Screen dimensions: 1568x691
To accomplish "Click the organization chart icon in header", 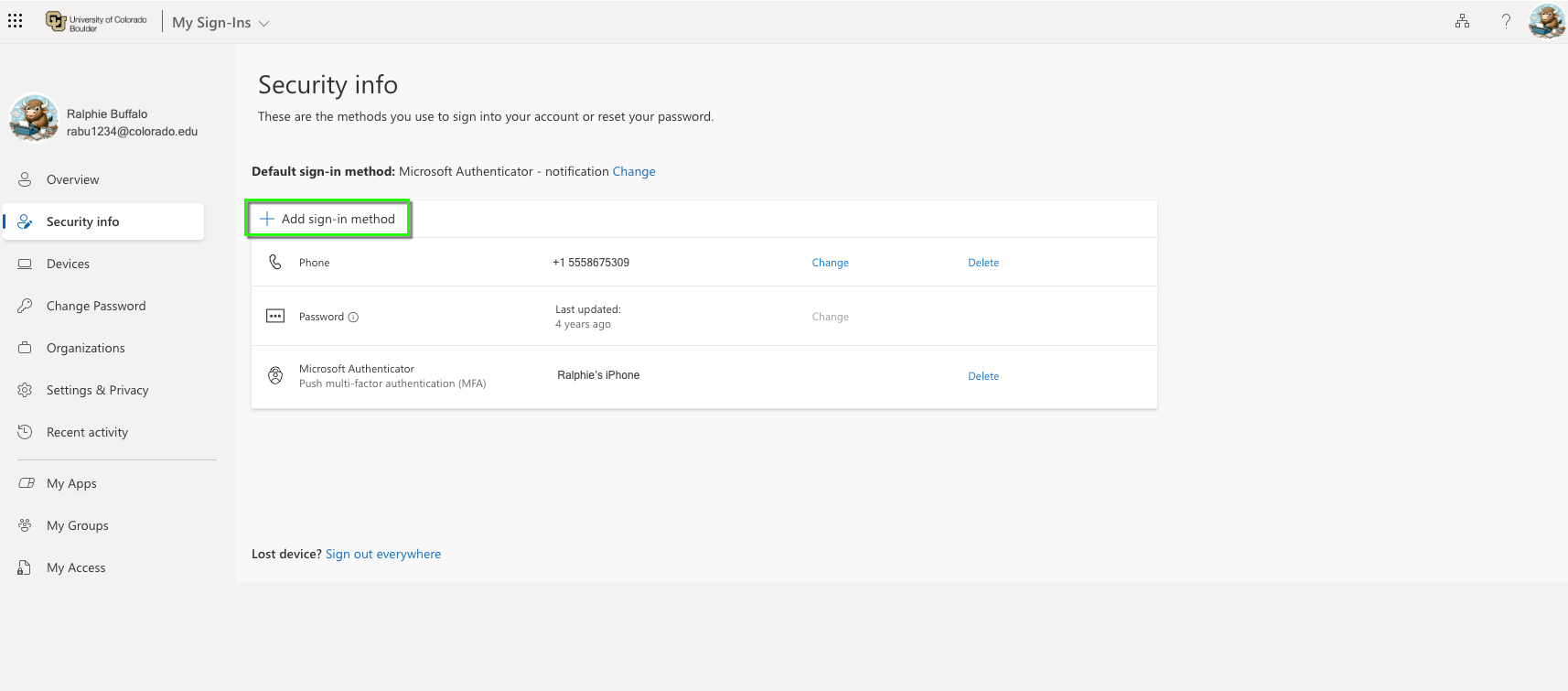I will [1462, 21].
